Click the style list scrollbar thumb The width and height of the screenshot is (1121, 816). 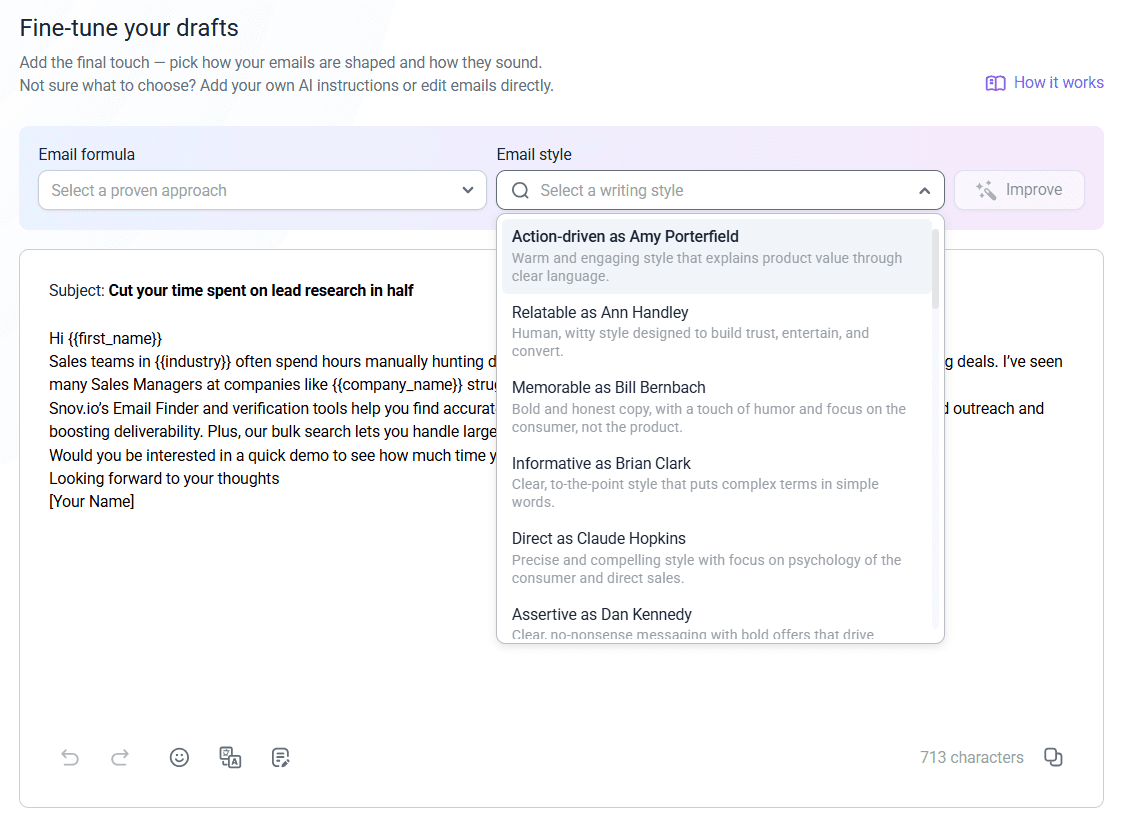point(935,268)
